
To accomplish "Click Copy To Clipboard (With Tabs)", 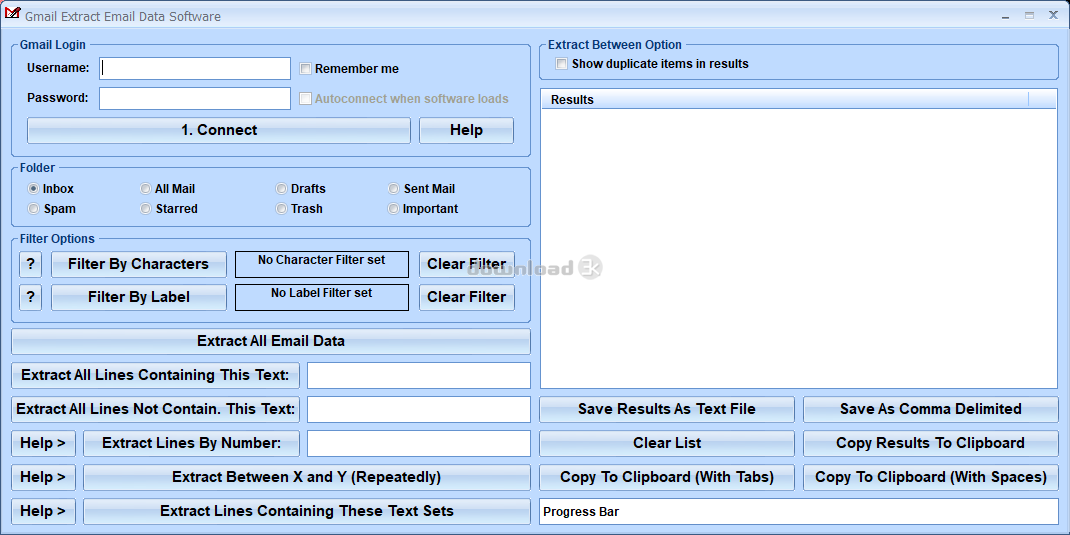I will coord(667,477).
